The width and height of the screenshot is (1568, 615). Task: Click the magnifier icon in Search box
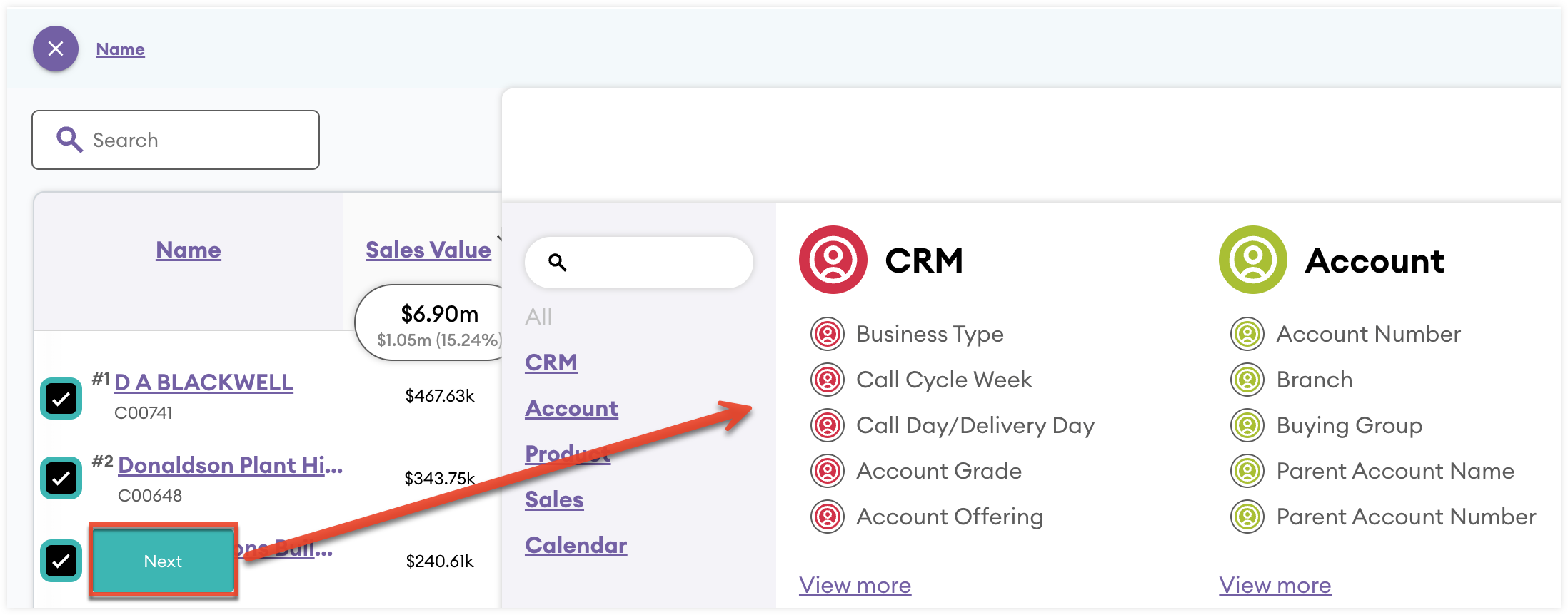coord(69,140)
